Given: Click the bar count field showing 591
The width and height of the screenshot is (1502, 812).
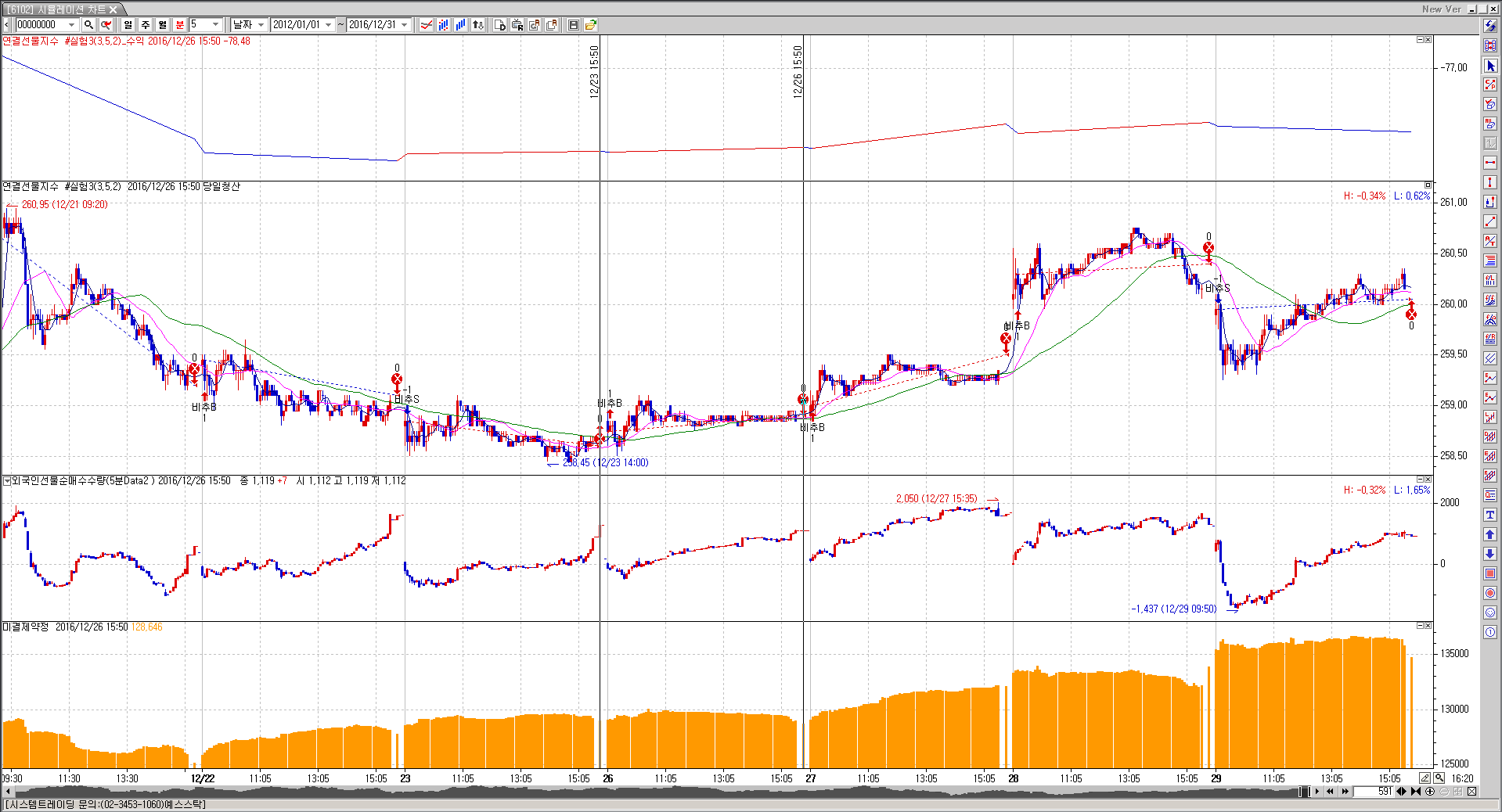Looking at the screenshot, I should click(1375, 792).
